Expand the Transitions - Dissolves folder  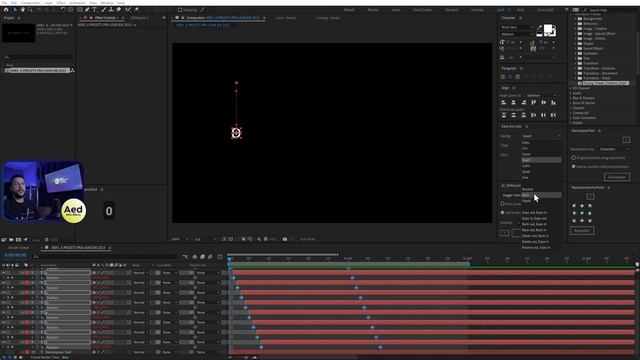click(x=576, y=68)
